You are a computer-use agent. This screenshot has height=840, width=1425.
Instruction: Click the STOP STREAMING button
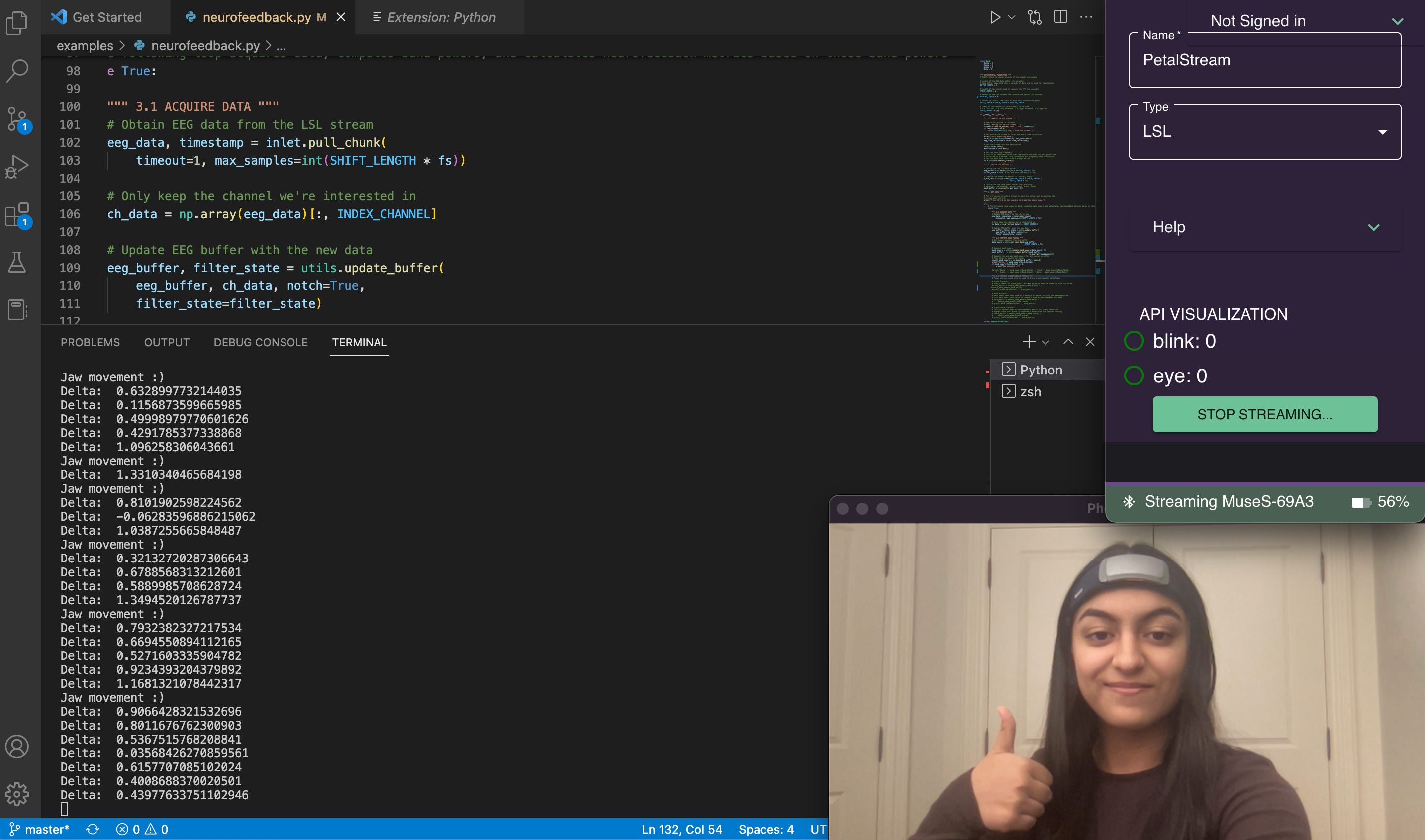[x=1265, y=414]
